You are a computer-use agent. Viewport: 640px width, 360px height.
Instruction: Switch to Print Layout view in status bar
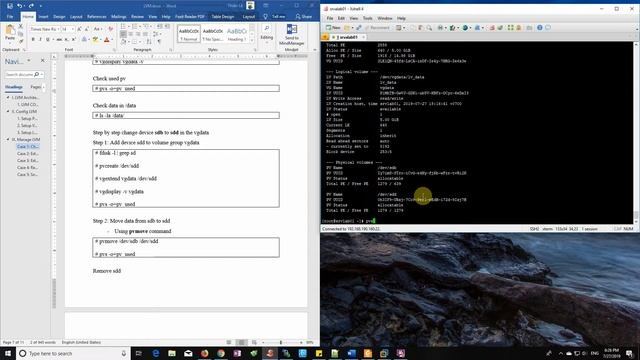(242, 342)
